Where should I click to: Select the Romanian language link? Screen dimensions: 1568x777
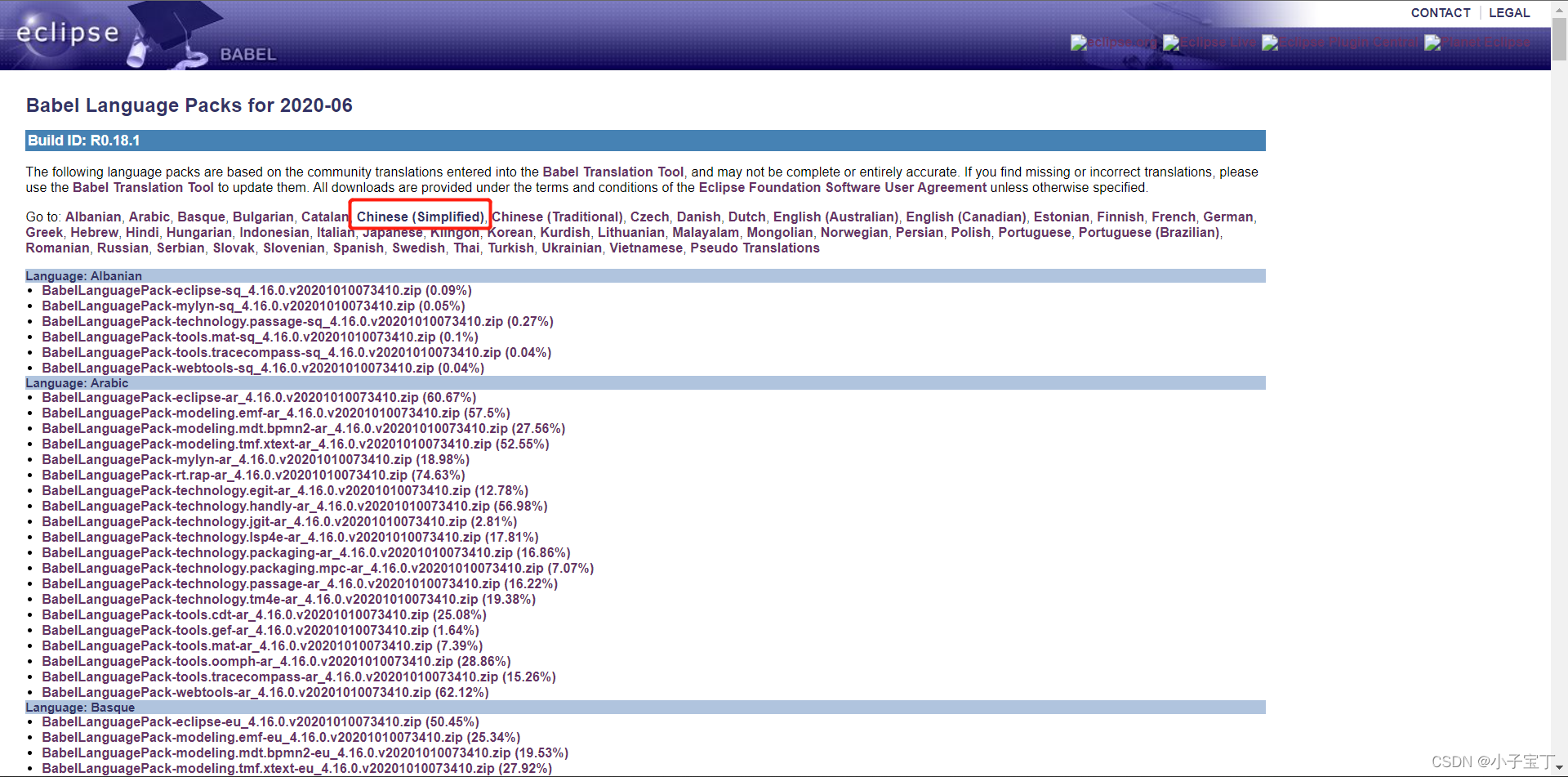pyautogui.click(x=57, y=248)
